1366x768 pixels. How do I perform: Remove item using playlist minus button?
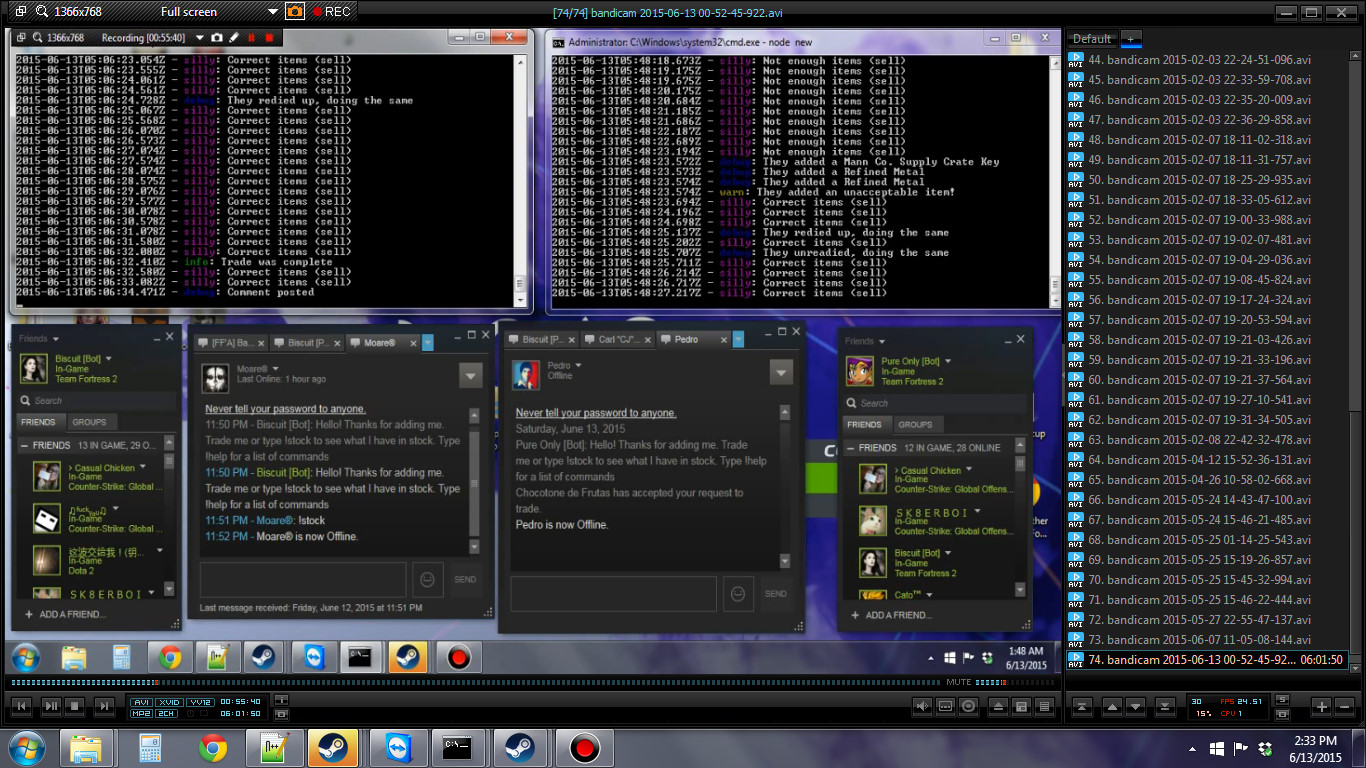pyautogui.click(x=1343, y=707)
